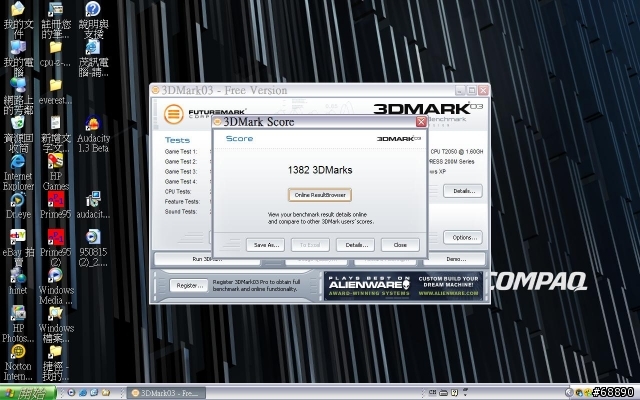The image size is (640, 400).
Task: Click the Game Test 1 label
Action: pos(181,151)
